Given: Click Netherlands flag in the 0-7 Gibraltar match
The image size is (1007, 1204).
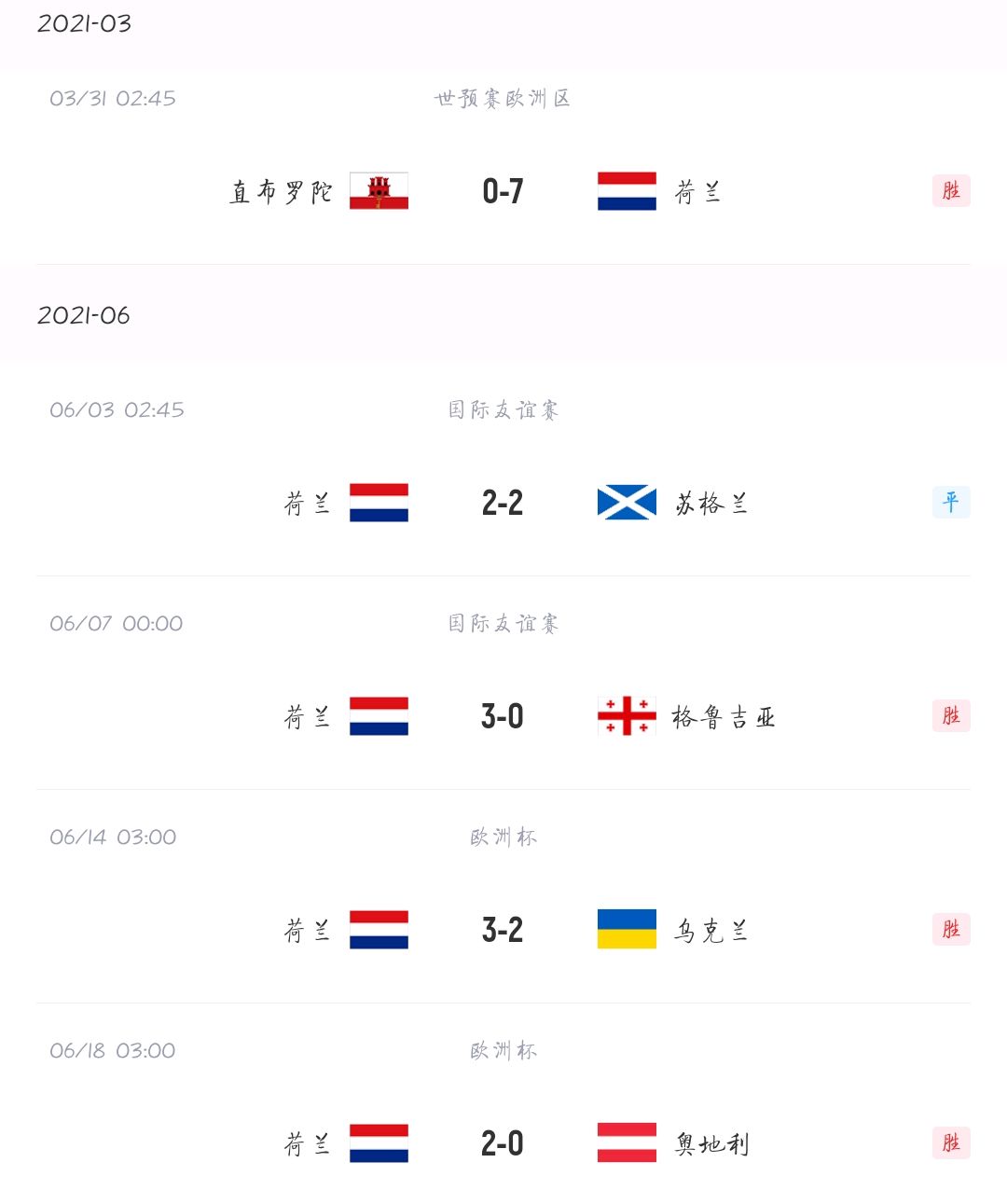Looking at the screenshot, I should click(627, 191).
